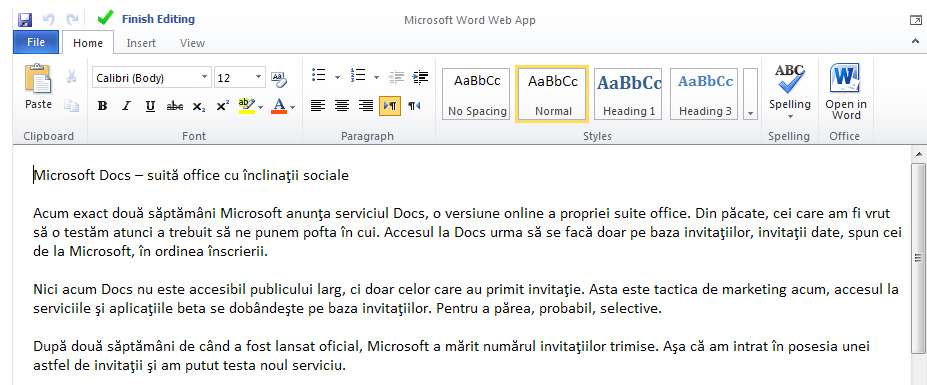Click the Redo arrow in title bar

(72, 20)
